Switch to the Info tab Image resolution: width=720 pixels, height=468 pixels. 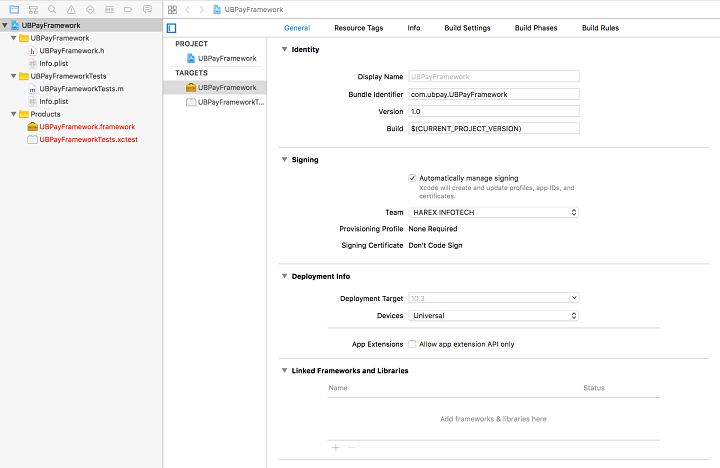(414, 28)
